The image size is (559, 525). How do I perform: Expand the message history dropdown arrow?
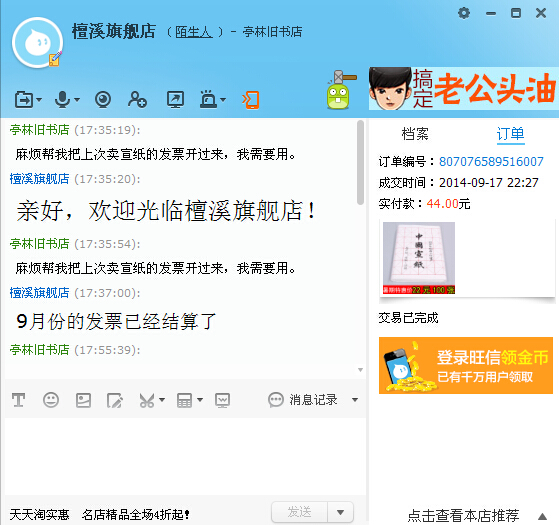click(x=355, y=400)
